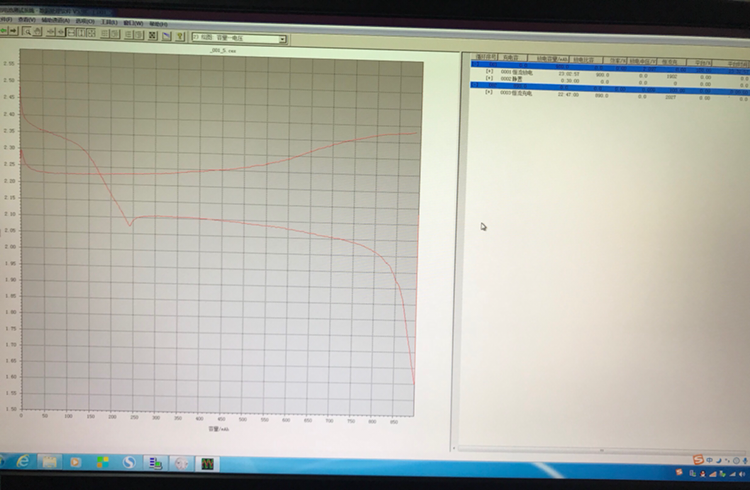The height and width of the screenshot is (490, 750).
Task: Open the menu labeled (W)
Action: [133, 22]
